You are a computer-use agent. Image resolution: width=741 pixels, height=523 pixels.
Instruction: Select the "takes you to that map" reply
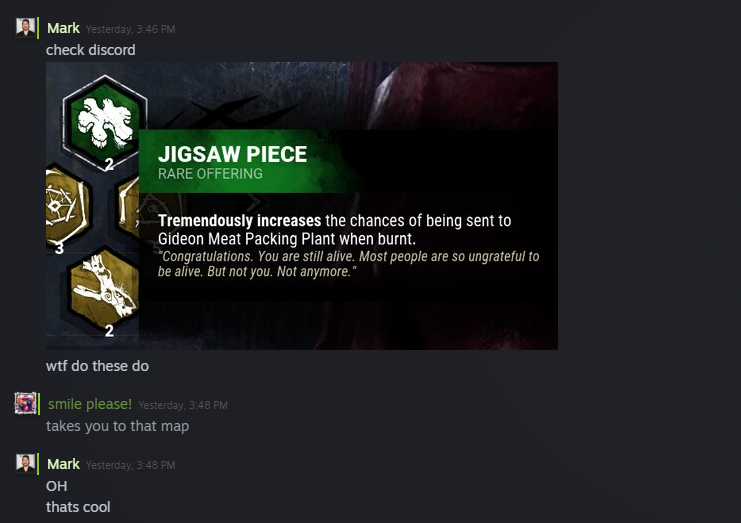coord(118,426)
